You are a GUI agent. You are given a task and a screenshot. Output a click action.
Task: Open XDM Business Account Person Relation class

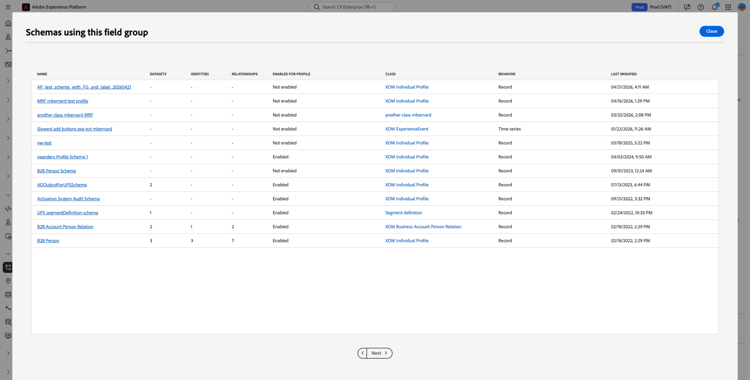(x=423, y=226)
